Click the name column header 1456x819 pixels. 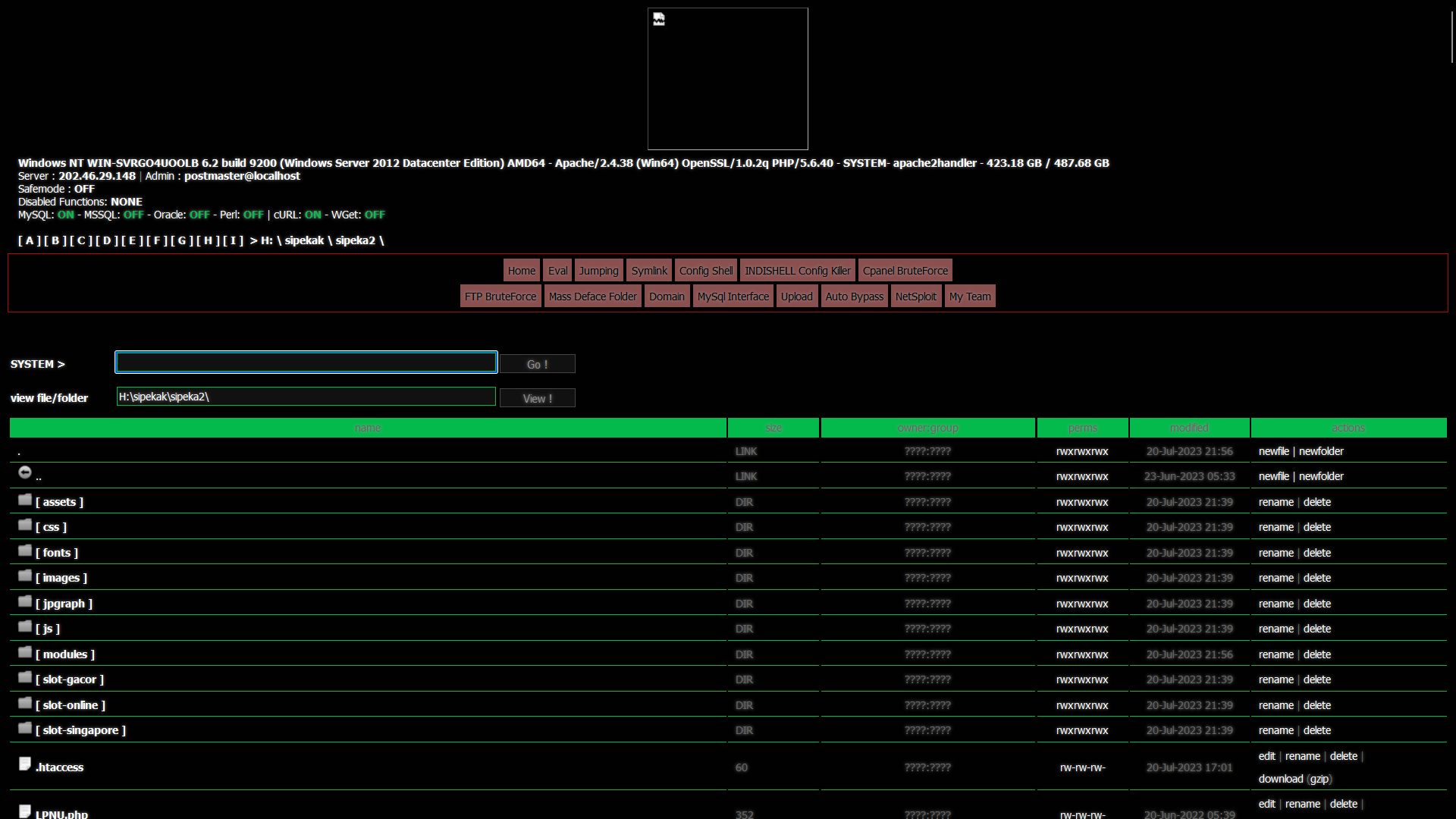tap(368, 428)
